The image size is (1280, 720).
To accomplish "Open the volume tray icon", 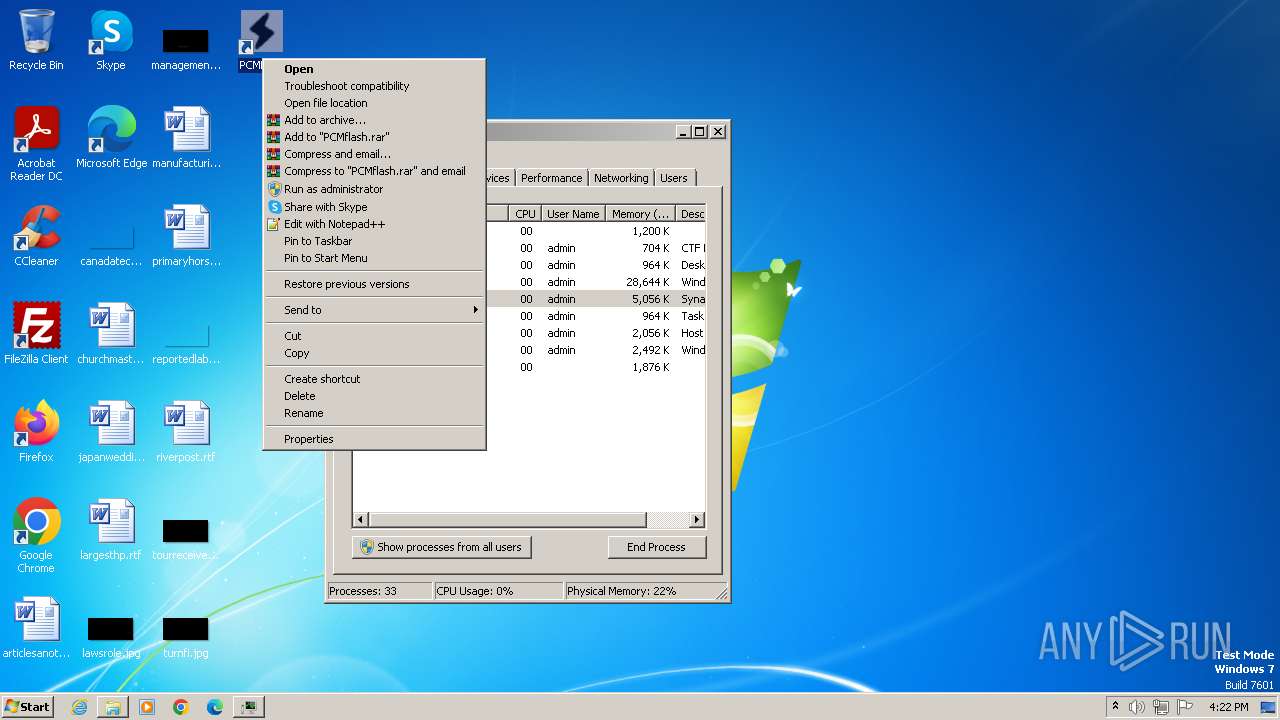I will pos(1137,707).
